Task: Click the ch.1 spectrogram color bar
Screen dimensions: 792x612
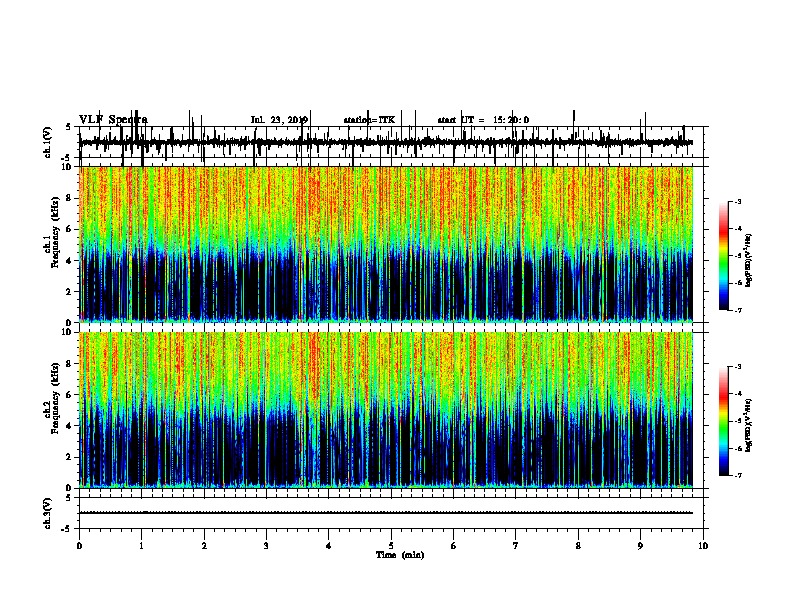Action: coord(724,256)
